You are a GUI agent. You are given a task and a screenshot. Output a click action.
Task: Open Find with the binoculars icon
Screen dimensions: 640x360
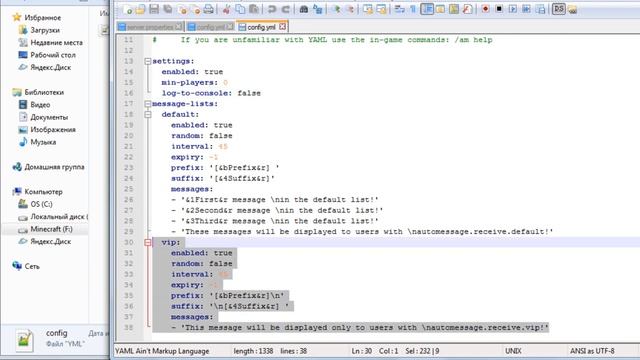point(303,9)
